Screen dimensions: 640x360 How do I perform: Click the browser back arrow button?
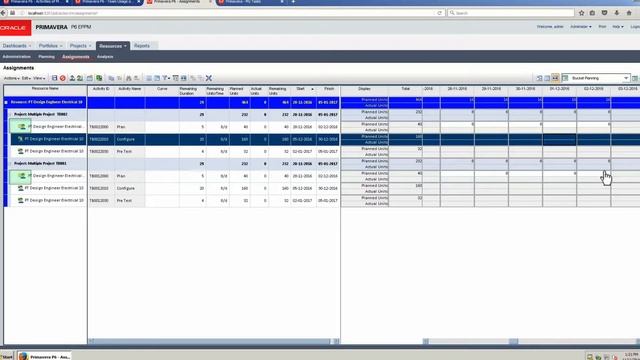point(3,13)
